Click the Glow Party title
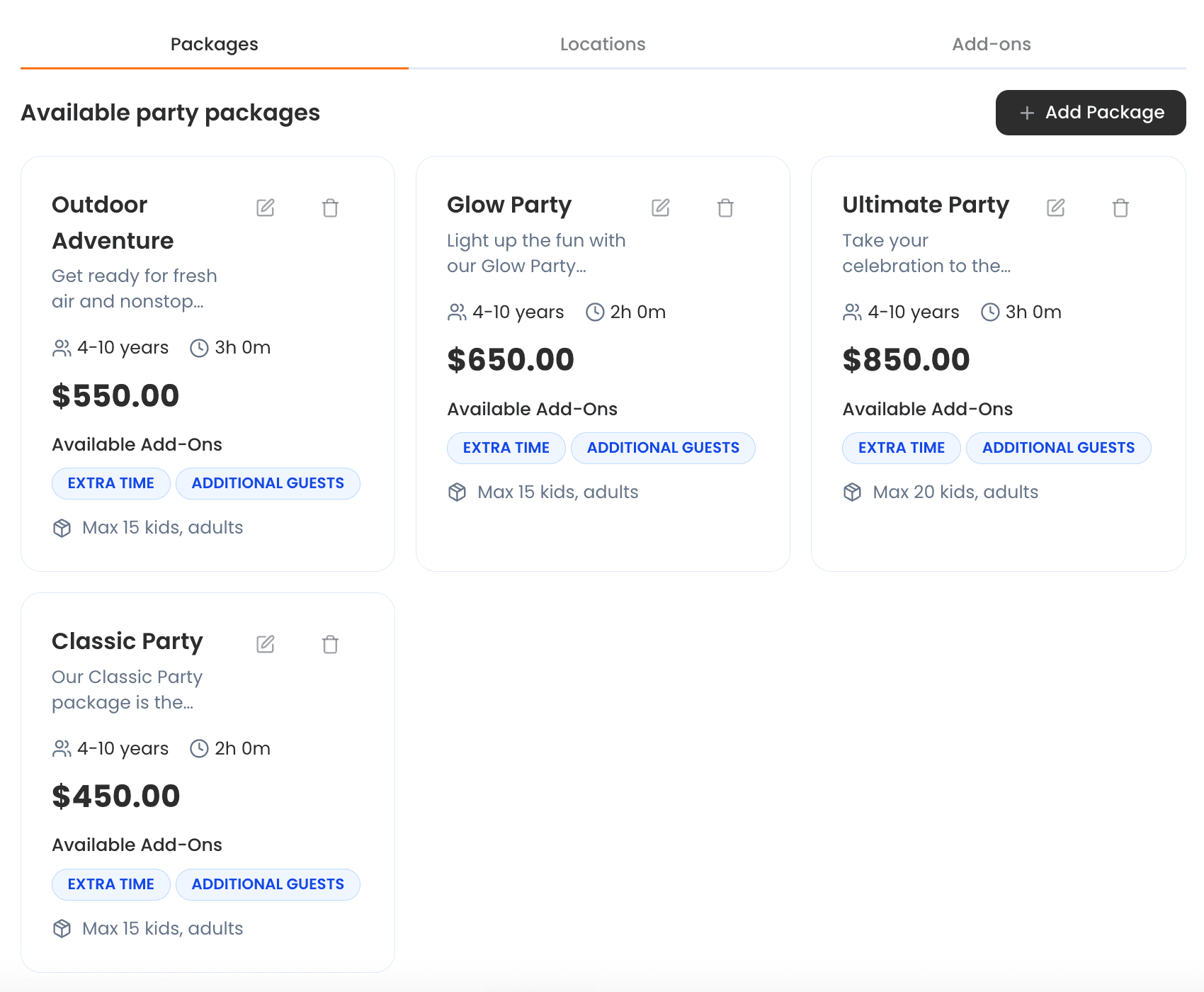This screenshot has width=1204, height=992. click(x=509, y=205)
